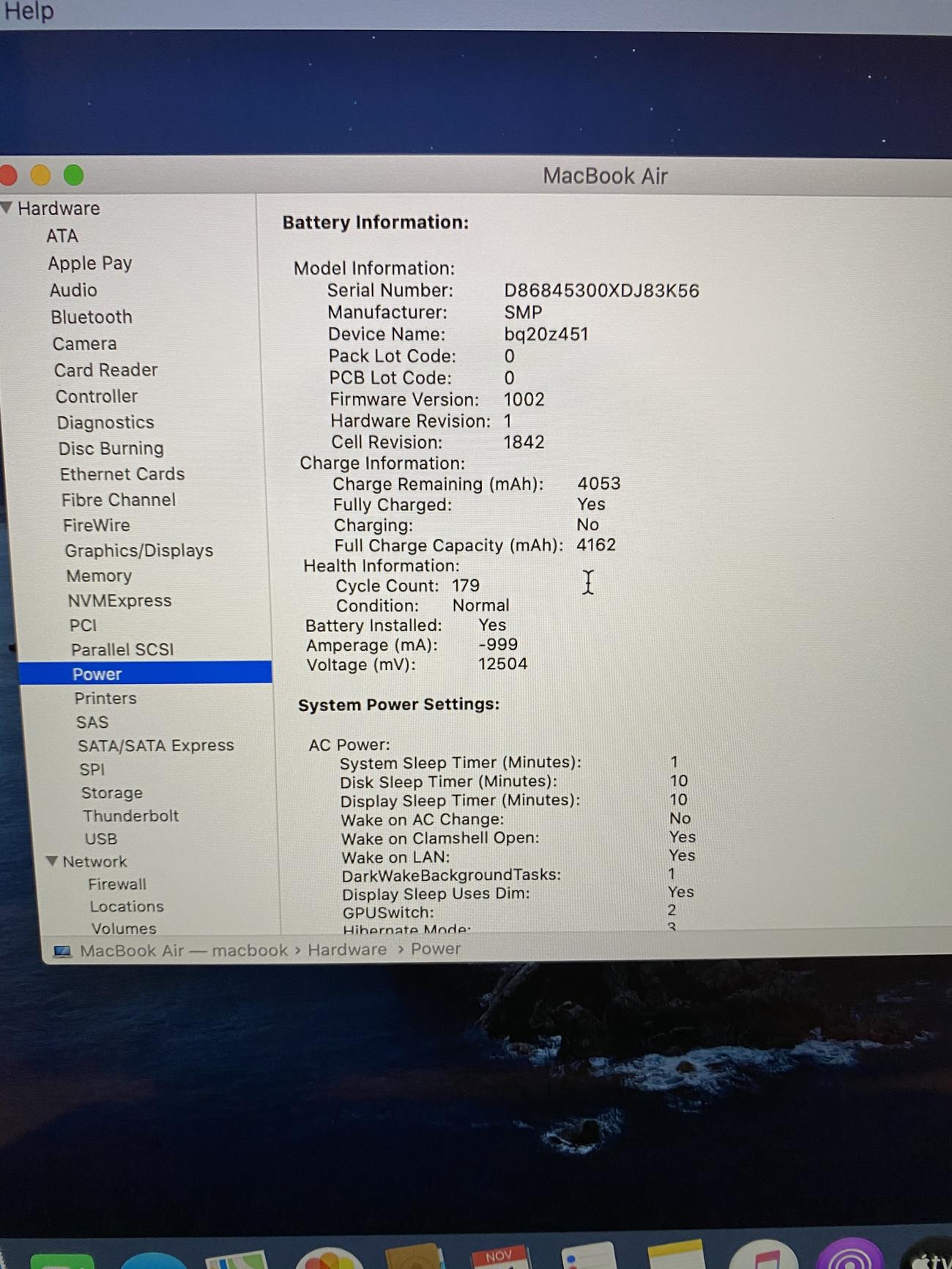The width and height of the screenshot is (952, 1269).
Task: Launch the Music app from the dock
Action: [763, 1257]
